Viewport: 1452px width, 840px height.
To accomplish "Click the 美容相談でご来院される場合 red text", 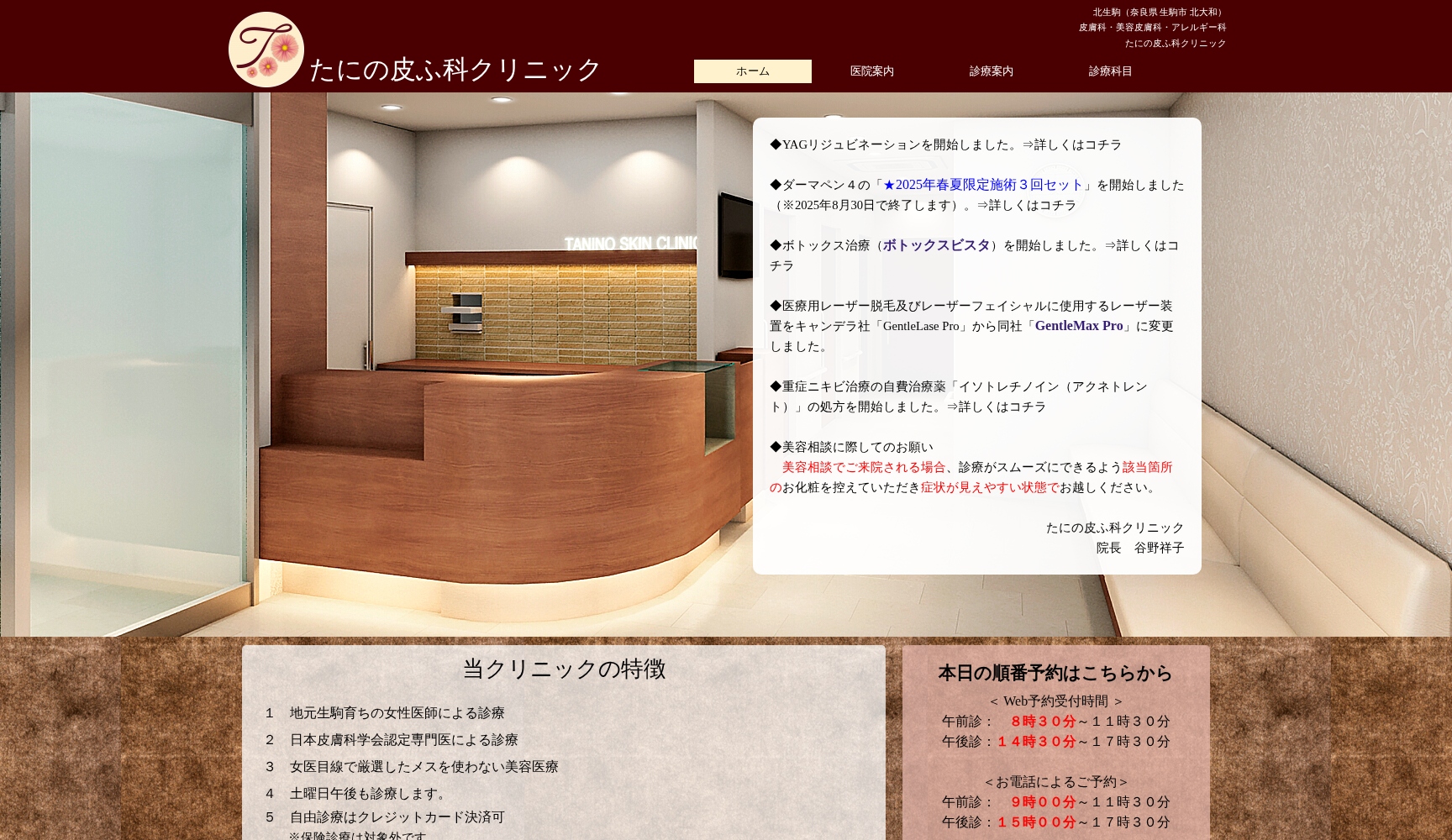I will [x=859, y=468].
